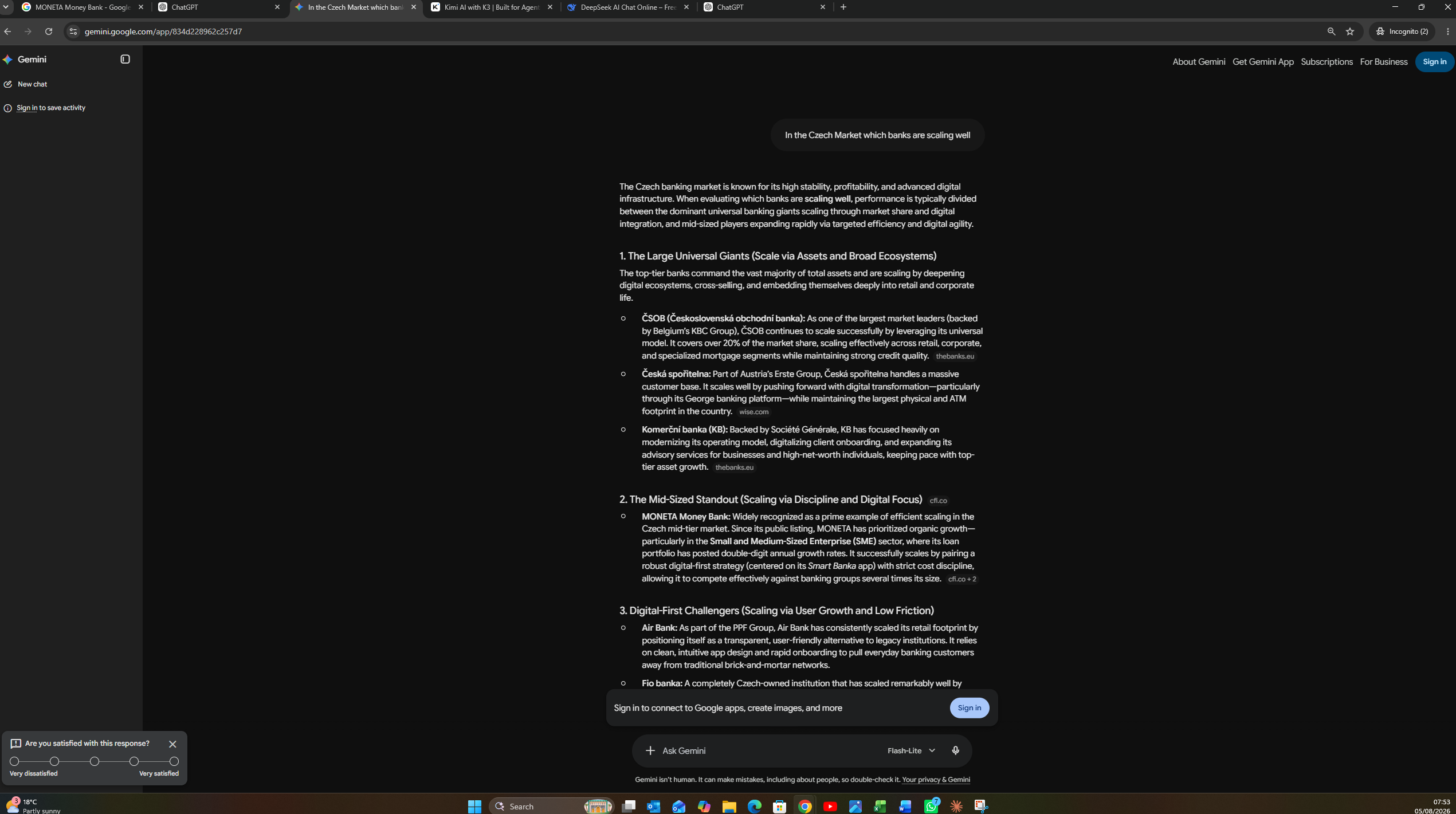Open the About Gemini link
Screen dimensions: 1456x814
[1199, 62]
